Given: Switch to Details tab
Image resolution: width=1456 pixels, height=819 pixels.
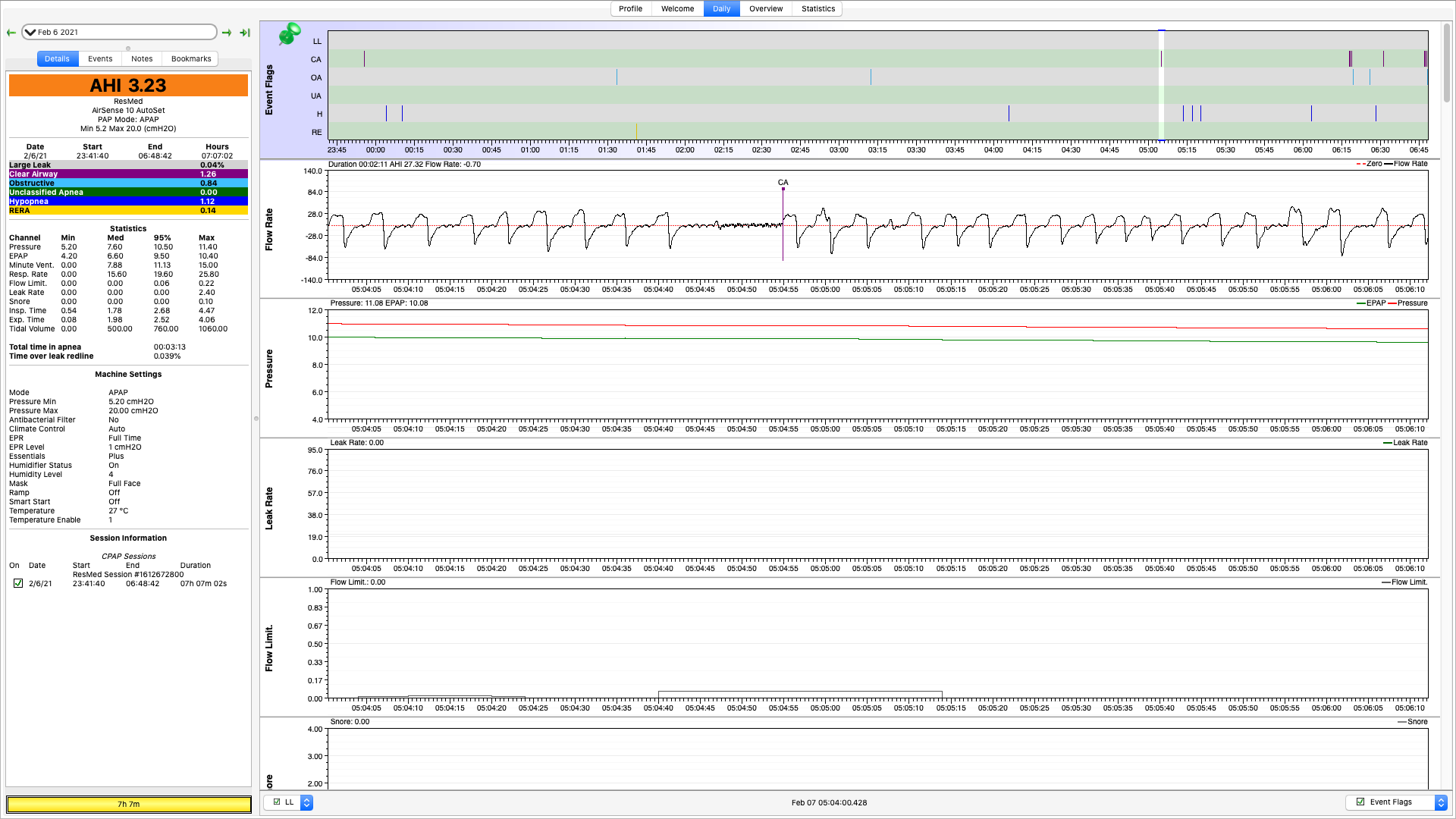Looking at the screenshot, I should pos(57,58).
